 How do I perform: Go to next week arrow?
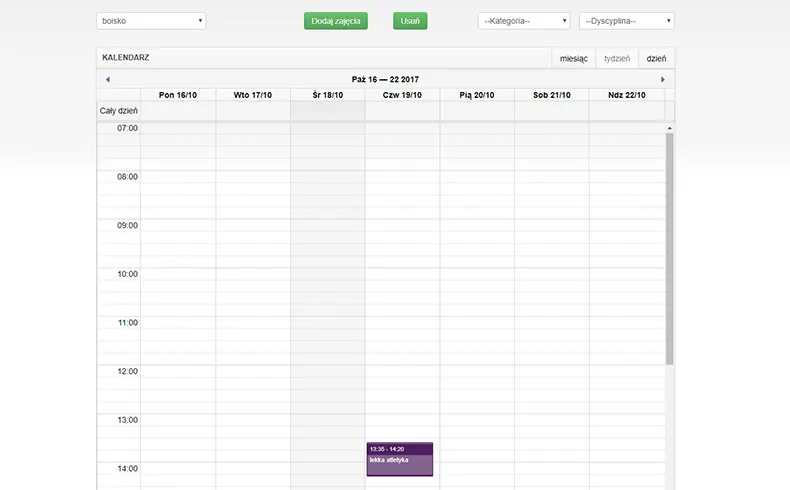(662, 79)
